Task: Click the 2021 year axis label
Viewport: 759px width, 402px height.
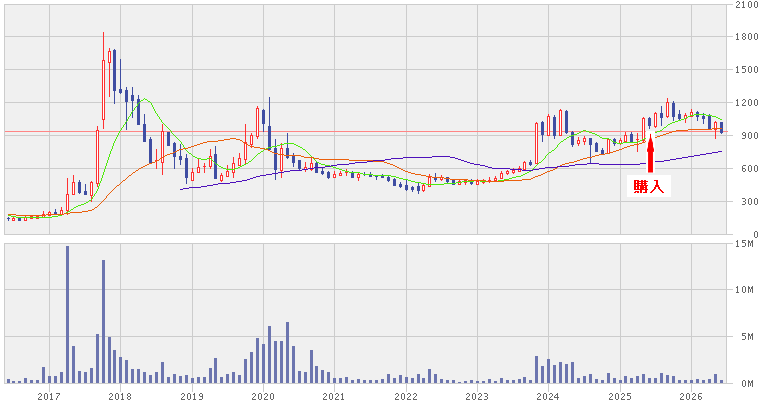Action: [334, 396]
